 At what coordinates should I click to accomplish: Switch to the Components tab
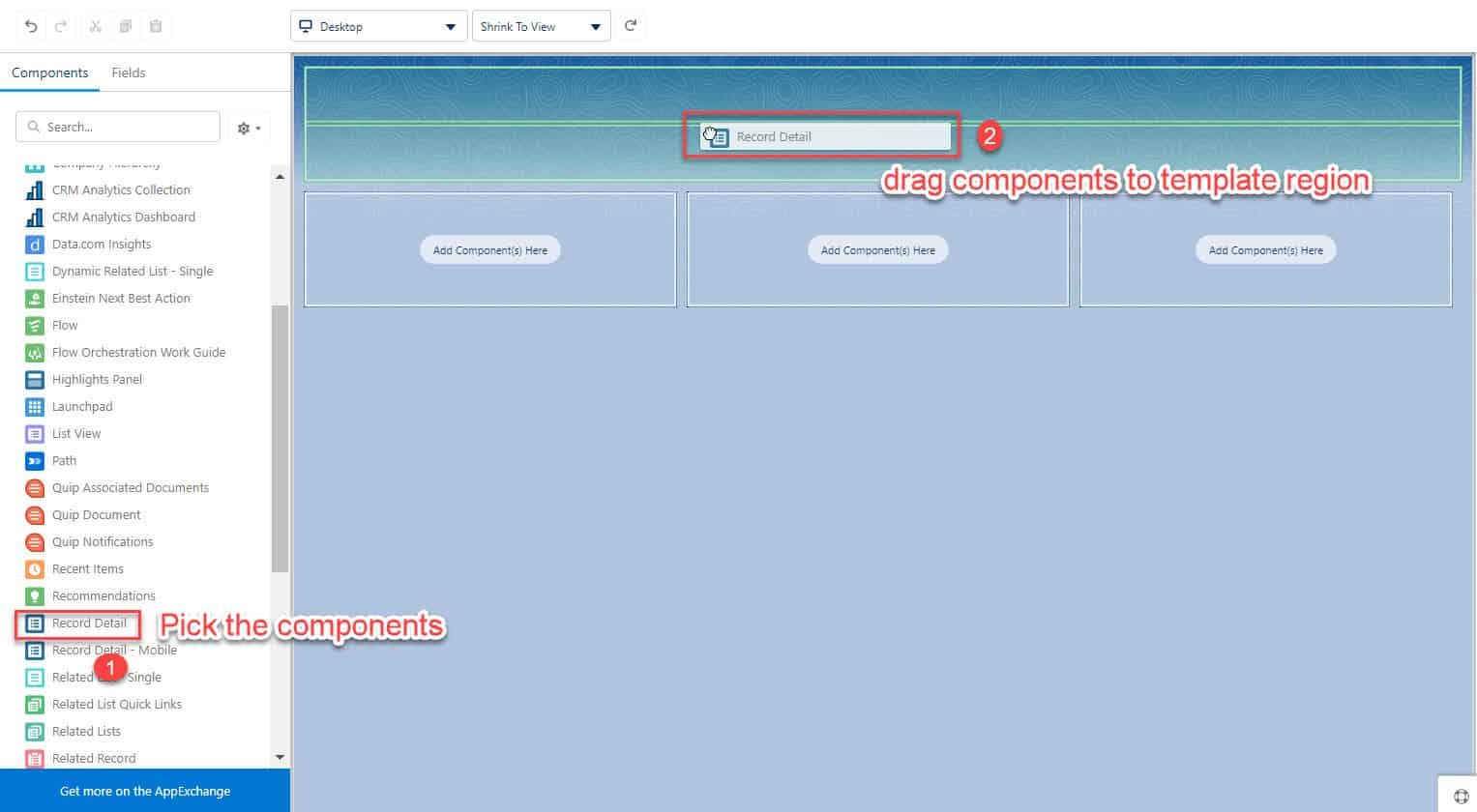click(x=49, y=72)
